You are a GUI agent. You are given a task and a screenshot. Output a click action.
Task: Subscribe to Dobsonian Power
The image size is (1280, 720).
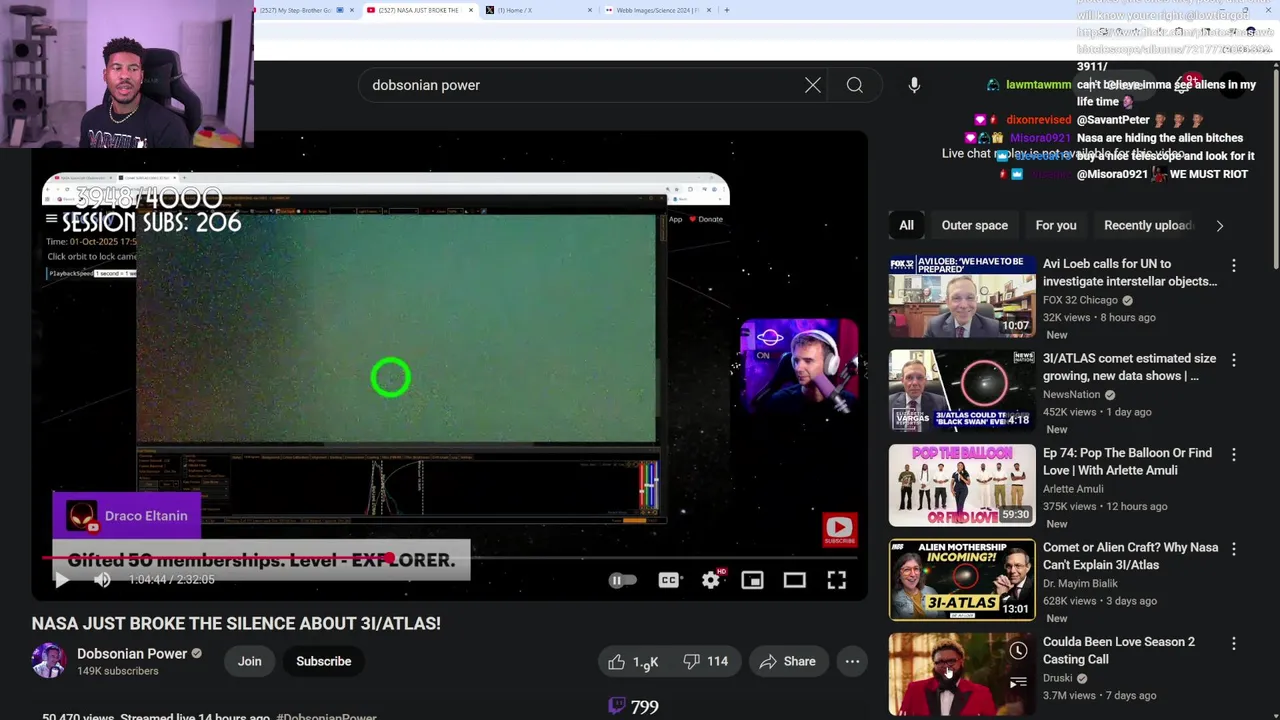[323, 661]
